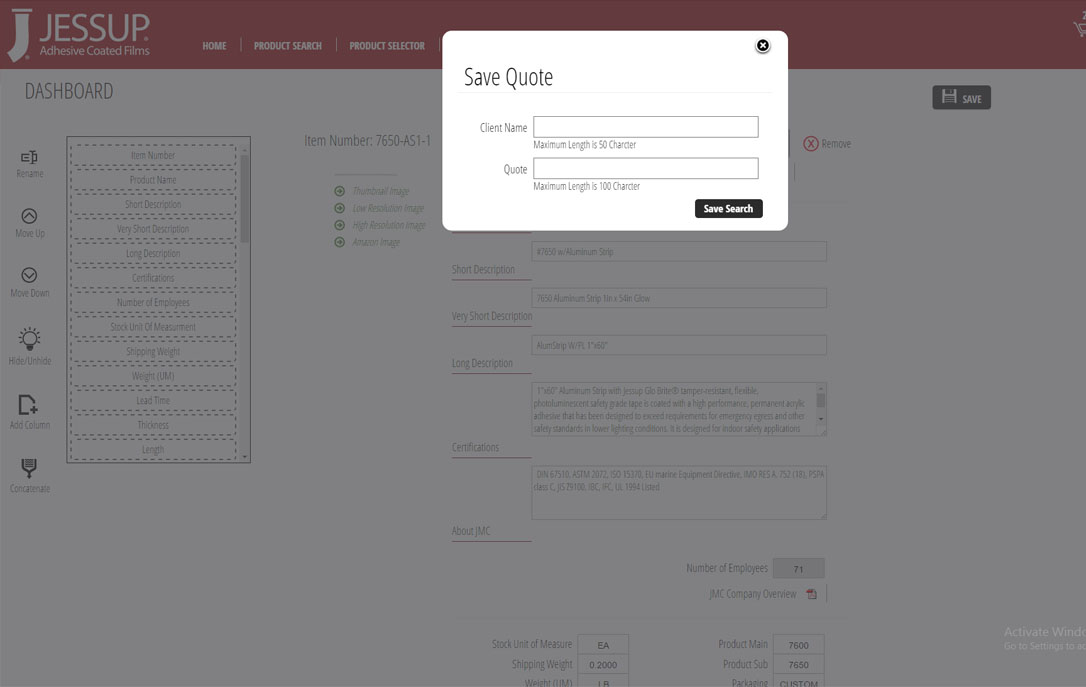Click the Remove X icon
1086x687 pixels.
(x=811, y=143)
